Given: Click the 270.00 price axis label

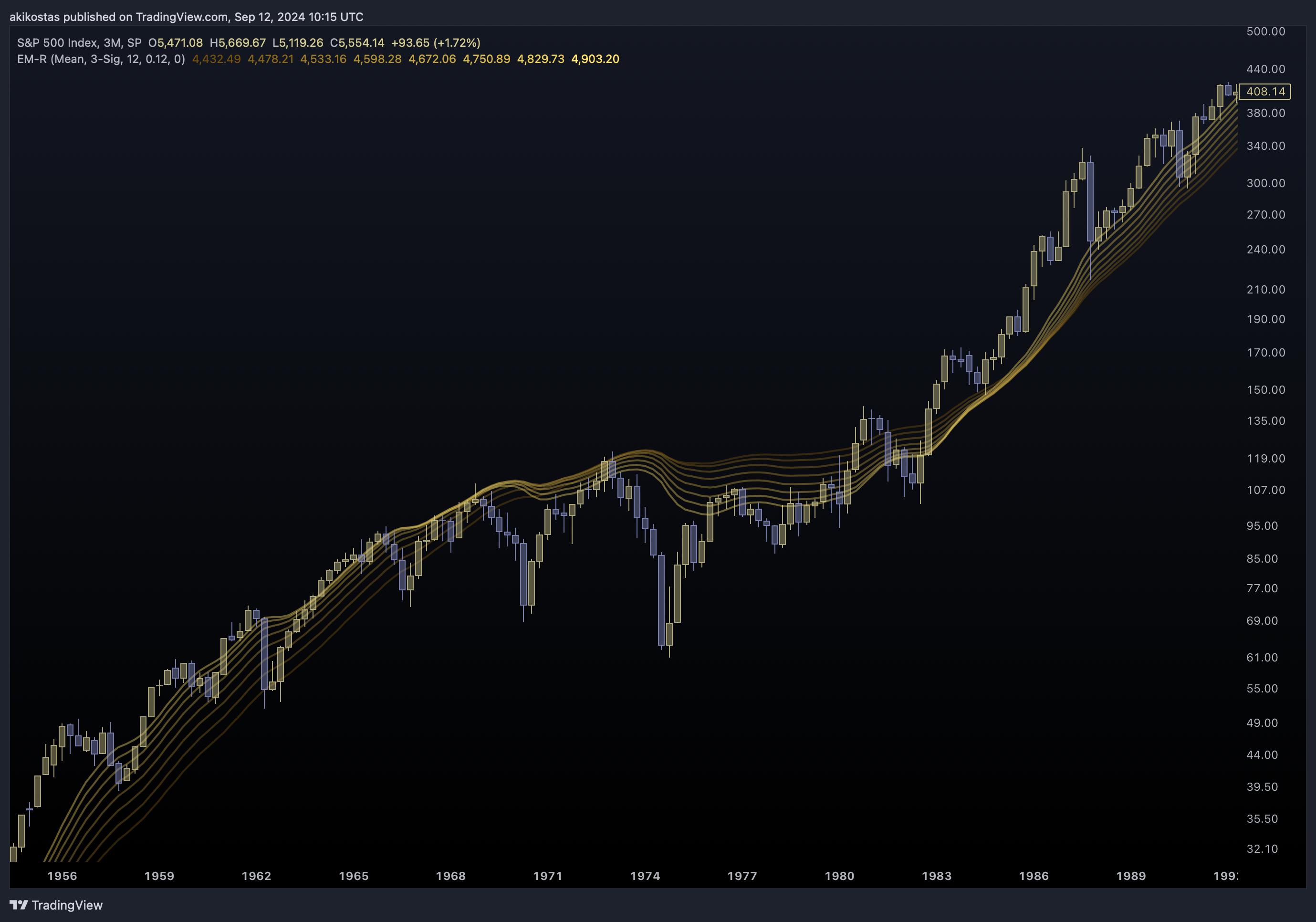Looking at the screenshot, I should click(1265, 214).
